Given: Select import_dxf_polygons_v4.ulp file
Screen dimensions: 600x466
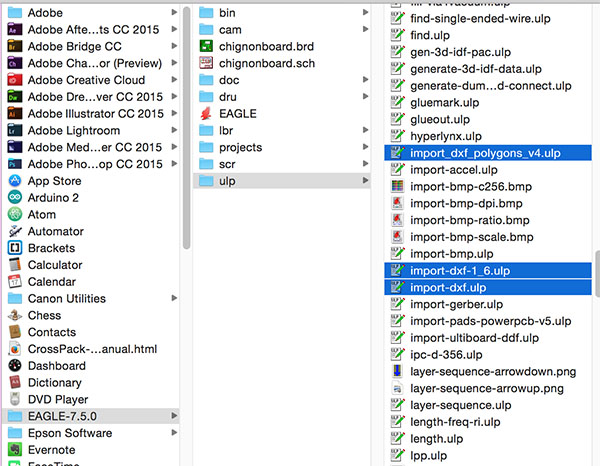Looking at the screenshot, I should (488, 153).
